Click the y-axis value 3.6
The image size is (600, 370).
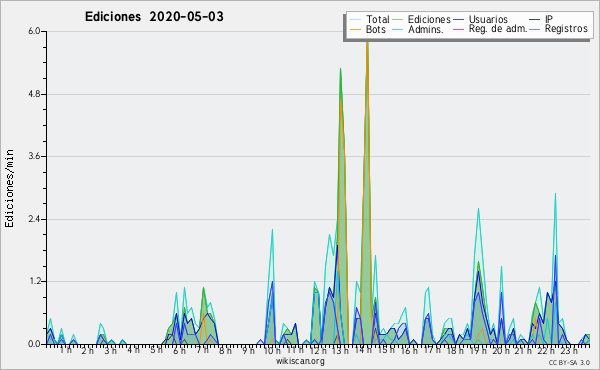click(x=34, y=156)
